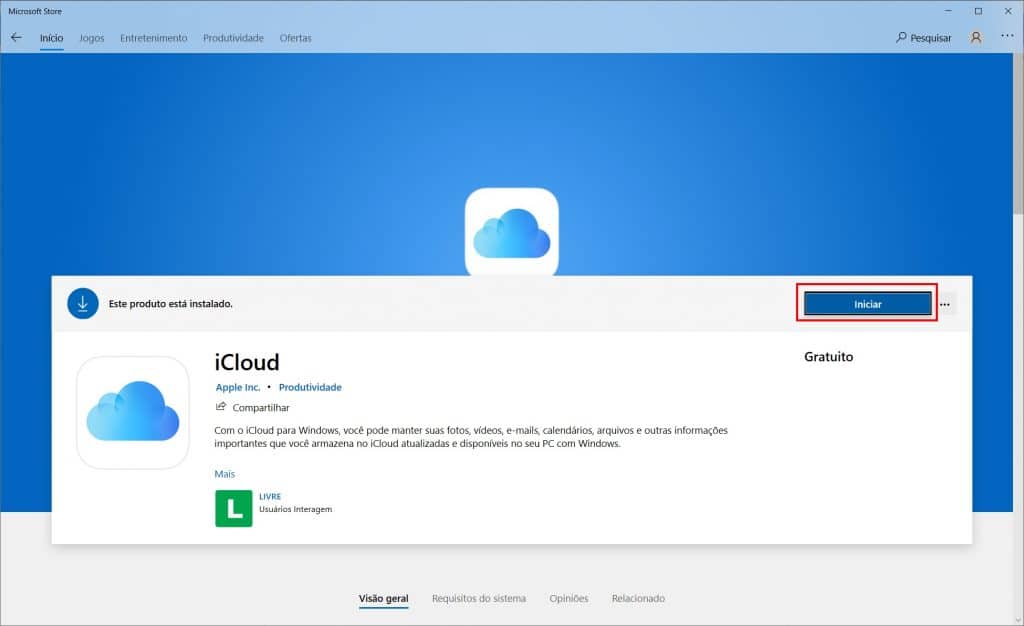
Task: Open the Entretenimento tab
Action: coord(153,38)
